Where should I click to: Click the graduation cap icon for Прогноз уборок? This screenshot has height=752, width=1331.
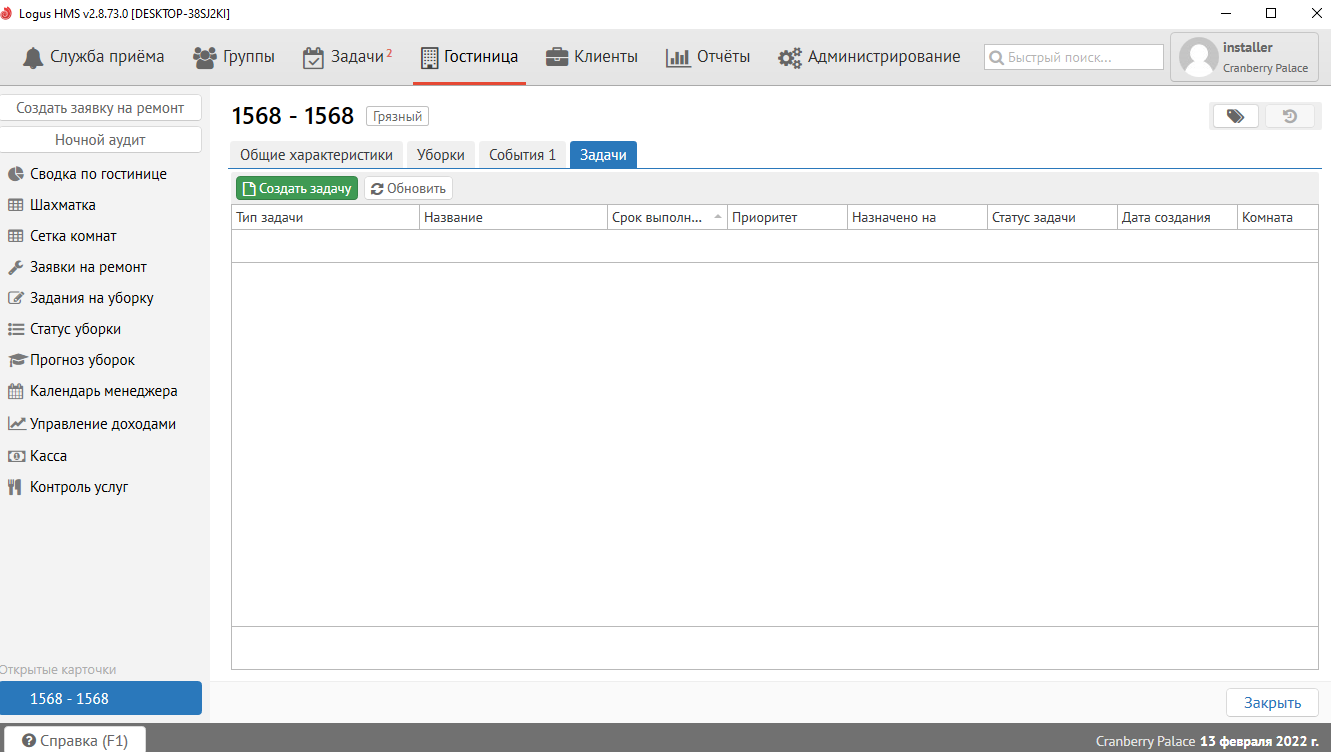coord(16,360)
